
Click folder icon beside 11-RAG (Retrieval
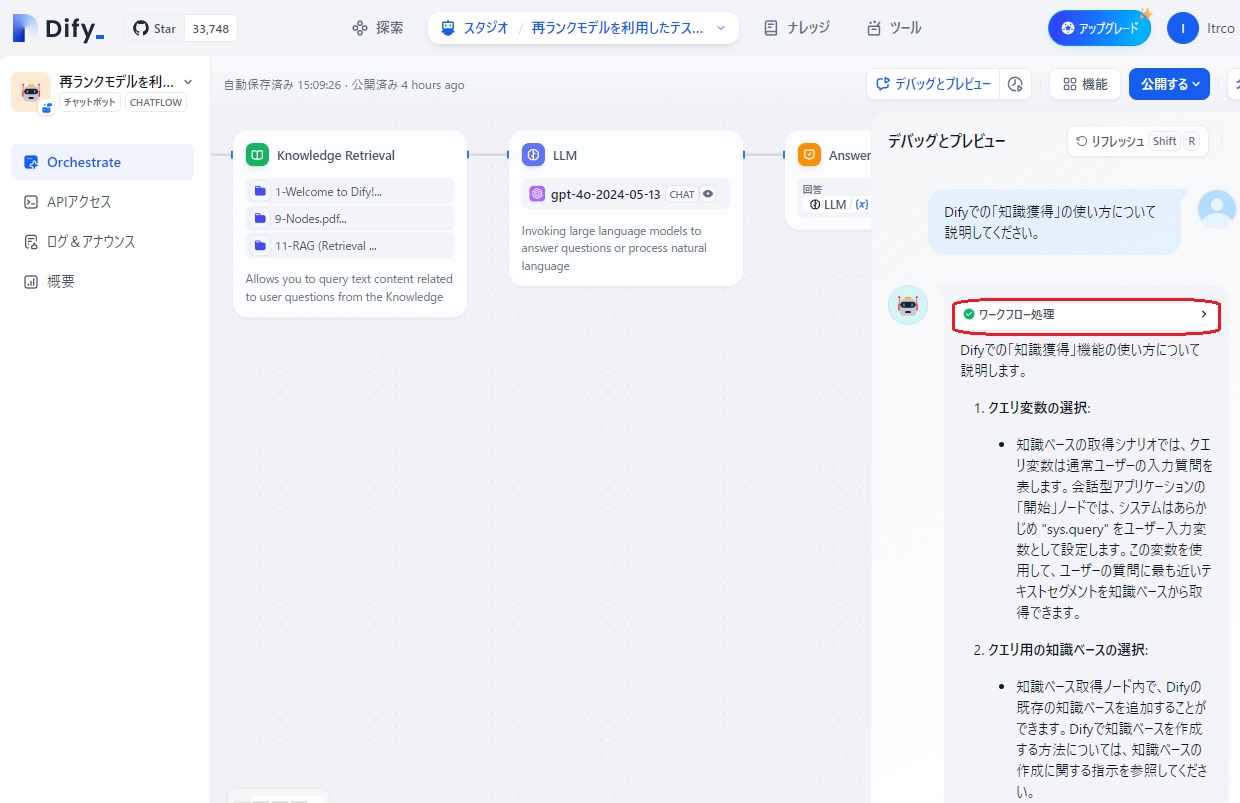tap(260, 245)
